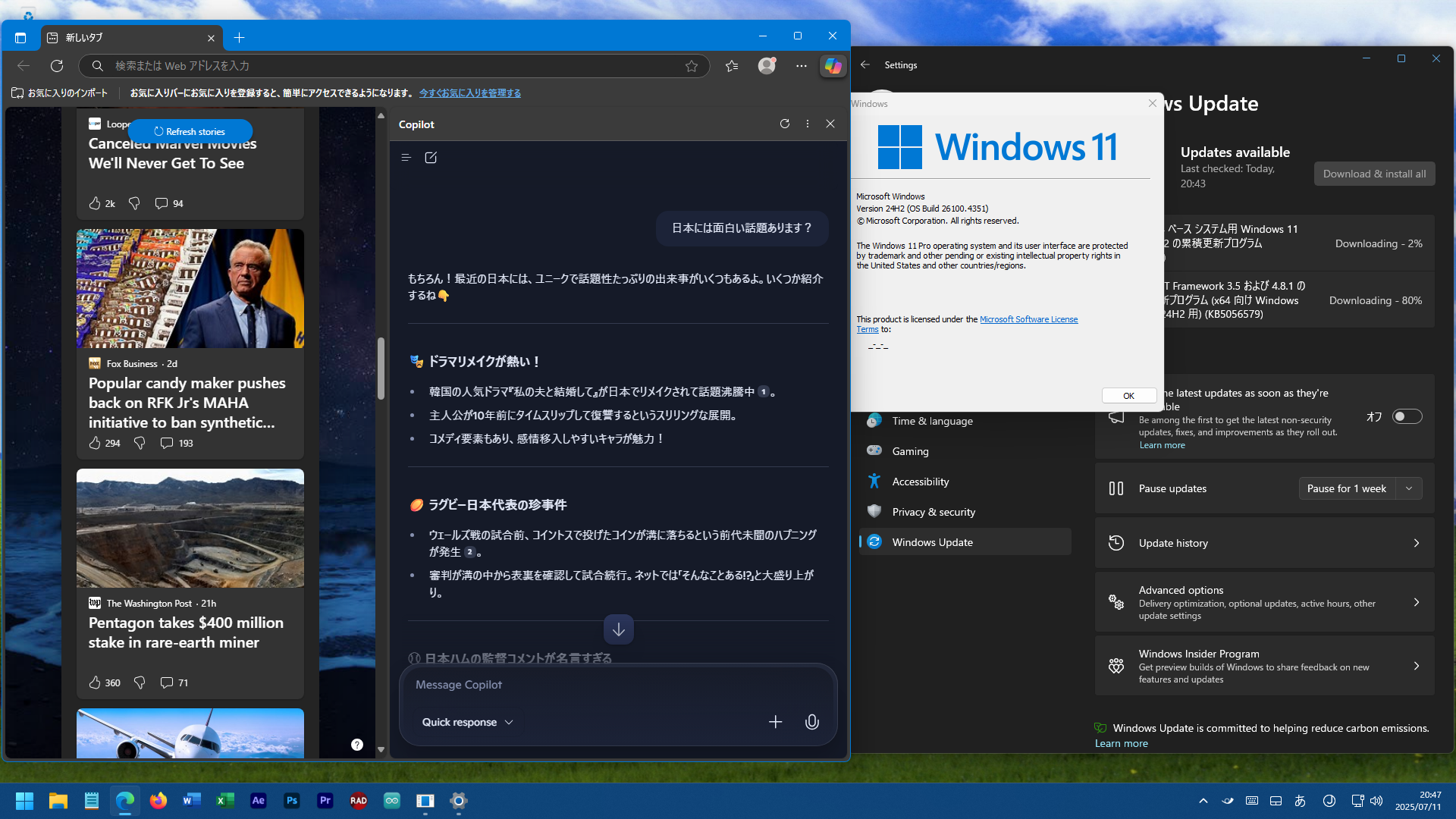Click volume icon in system tray
This screenshot has height=819, width=1456.
point(1376,801)
